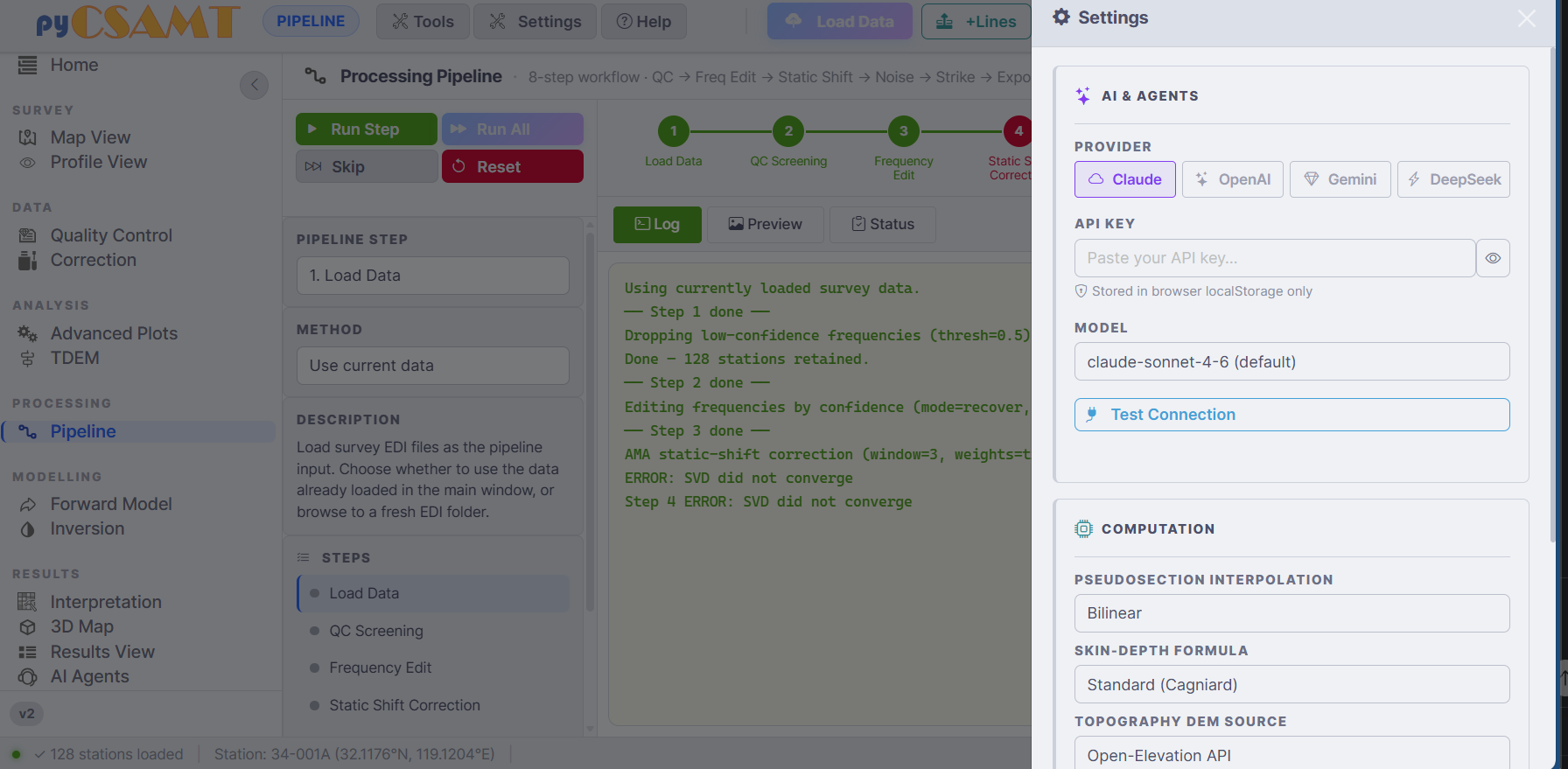Open Interpretation results page

tap(106, 602)
